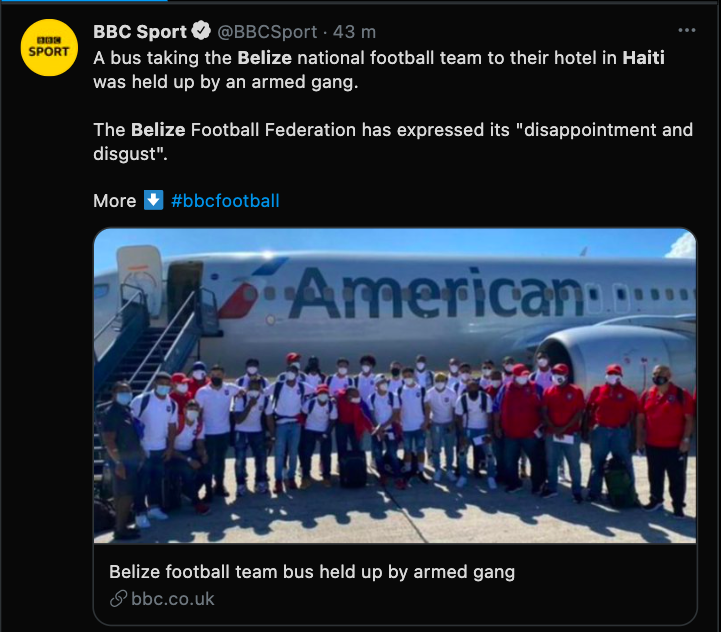Viewport: 721px width, 632px height.
Task: Click the bbc.co.uk domain link
Action: [x=172, y=599]
